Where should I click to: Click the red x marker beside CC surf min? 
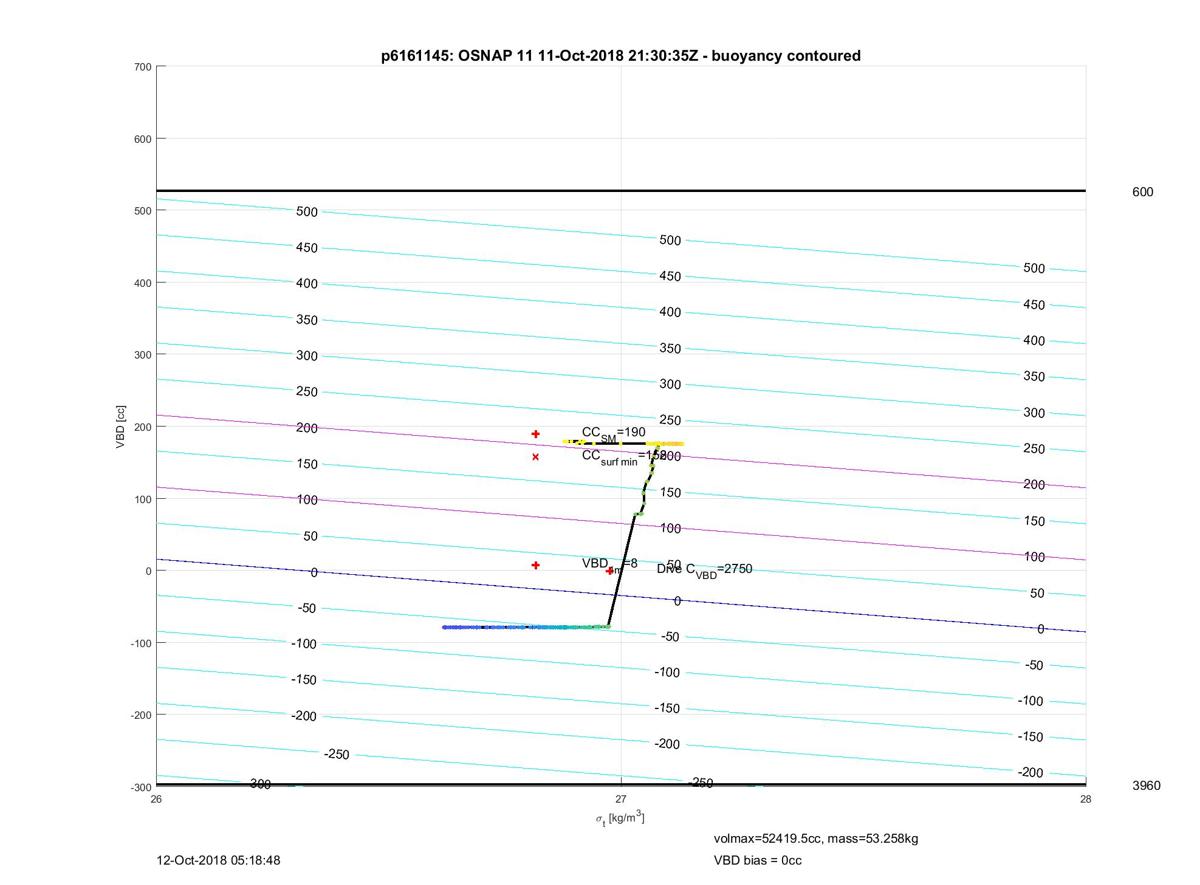[536, 457]
